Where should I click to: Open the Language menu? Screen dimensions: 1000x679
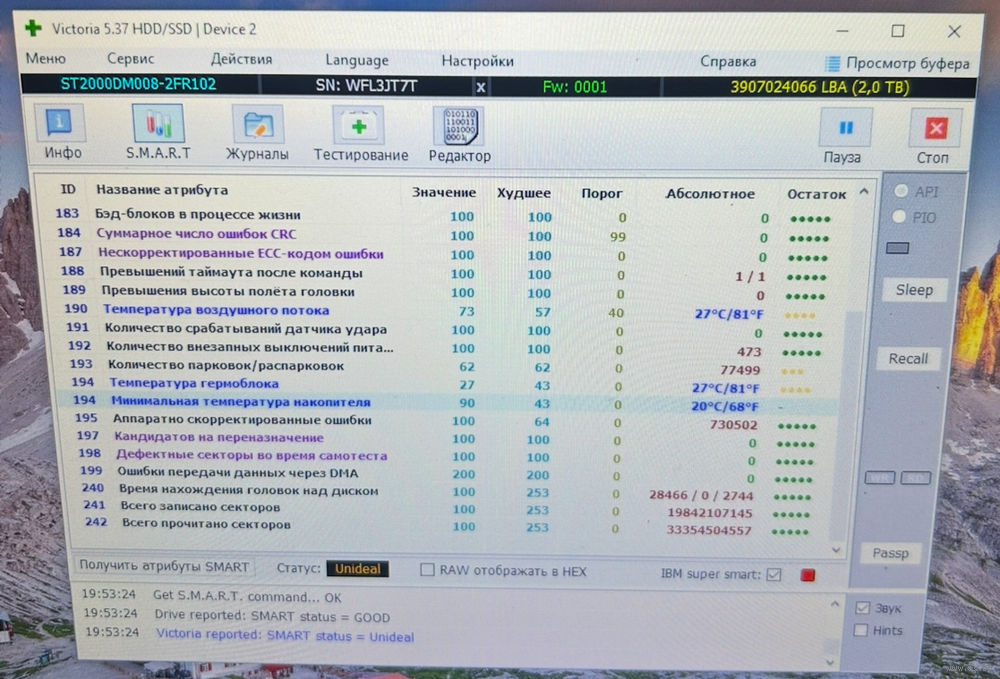click(x=357, y=60)
